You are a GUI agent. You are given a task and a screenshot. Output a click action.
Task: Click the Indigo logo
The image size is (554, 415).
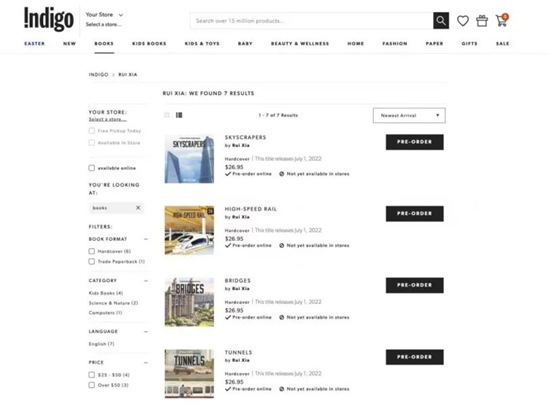[x=49, y=19]
